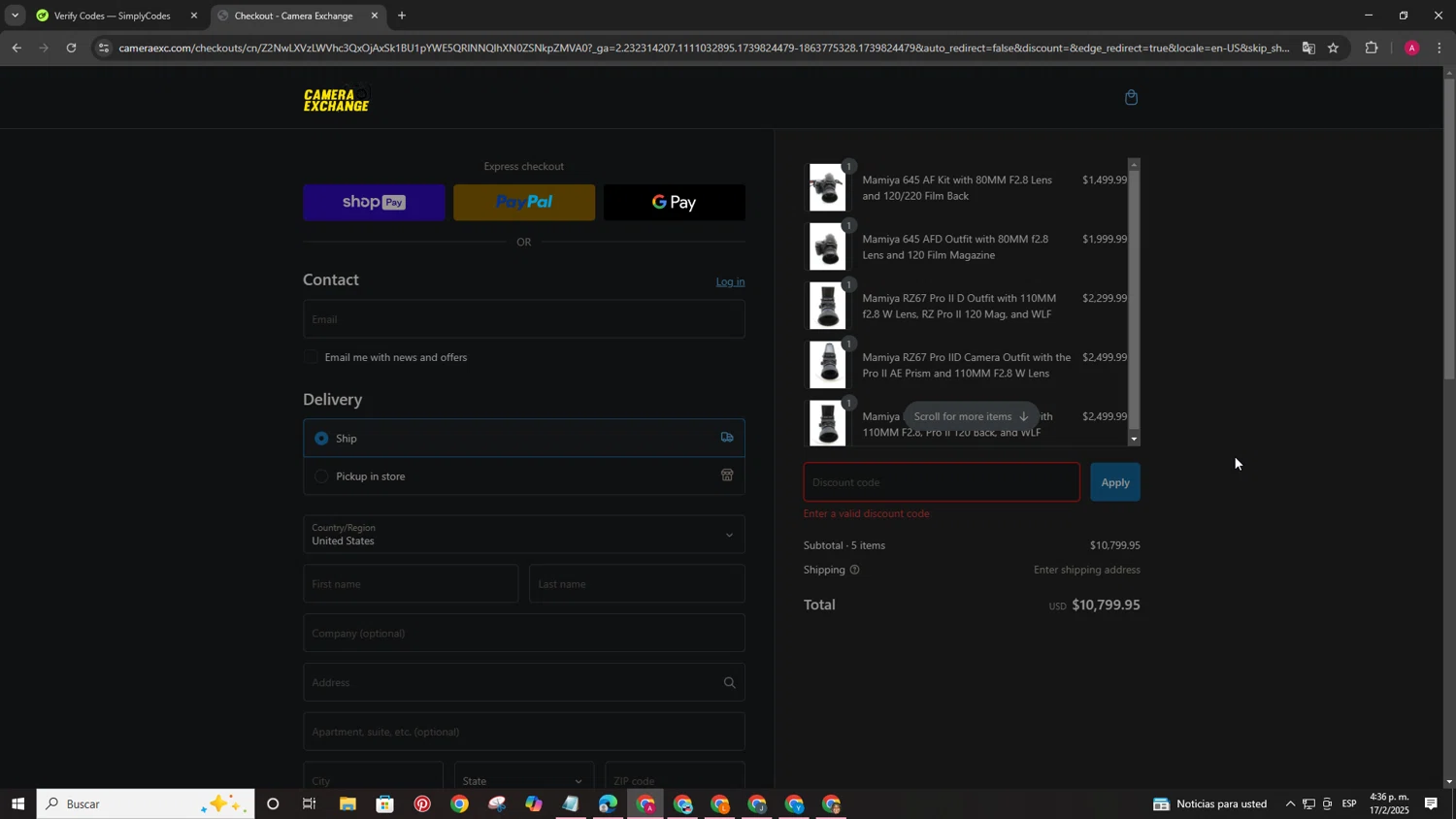Open Windows Start menu

pyautogui.click(x=17, y=804)
